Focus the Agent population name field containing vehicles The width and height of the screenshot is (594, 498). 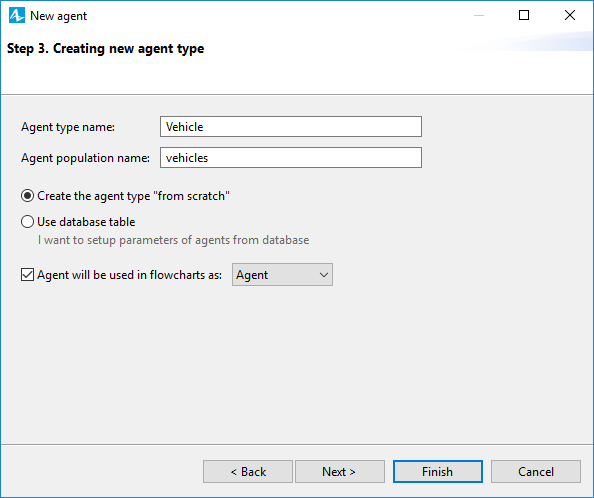[291, 158]
